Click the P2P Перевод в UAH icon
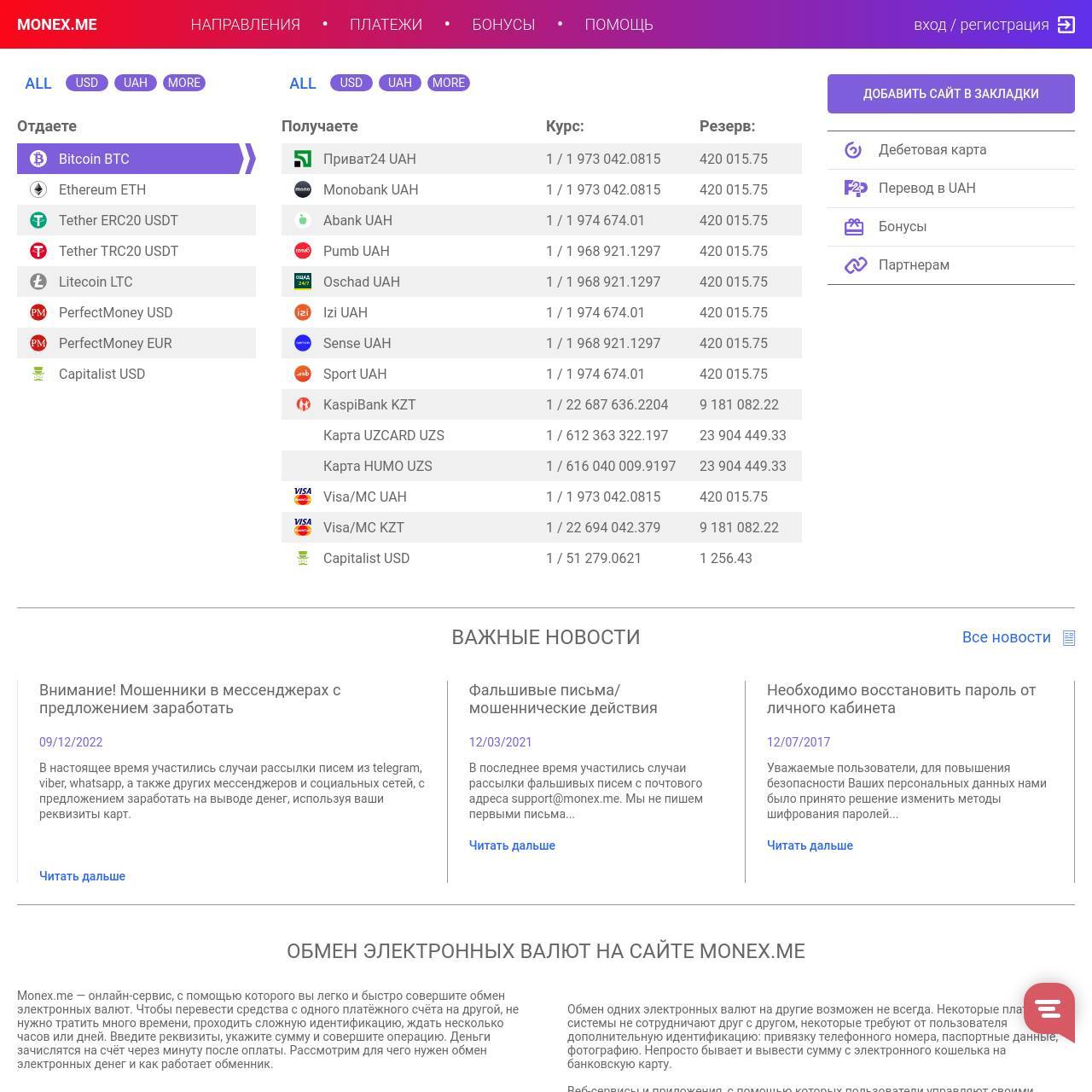Image resolution: width=1092 pixels, height=1092 pixels. pos(855,189)
